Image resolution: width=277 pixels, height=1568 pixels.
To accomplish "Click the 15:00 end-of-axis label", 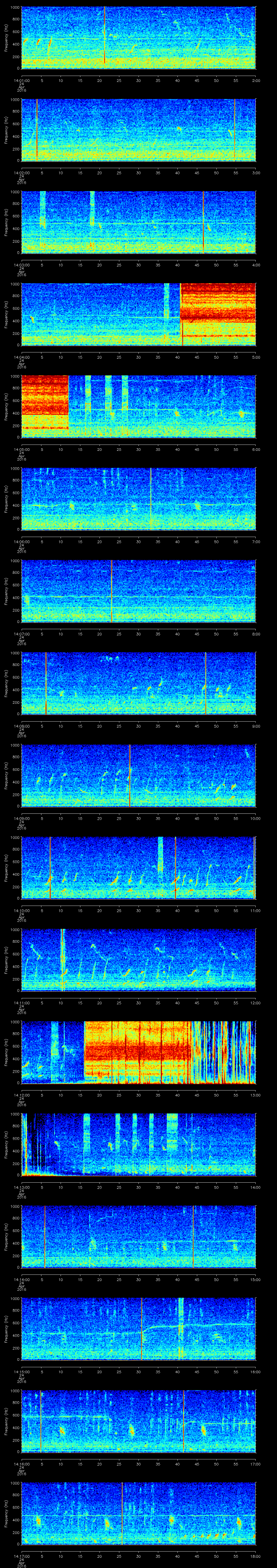I will (255, 1279).
